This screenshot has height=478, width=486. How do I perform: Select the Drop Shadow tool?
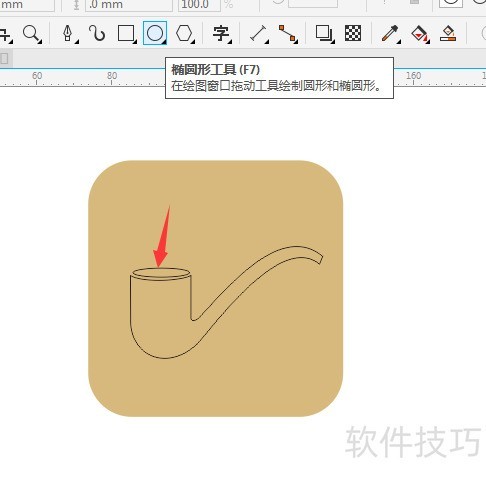(324, 33)
